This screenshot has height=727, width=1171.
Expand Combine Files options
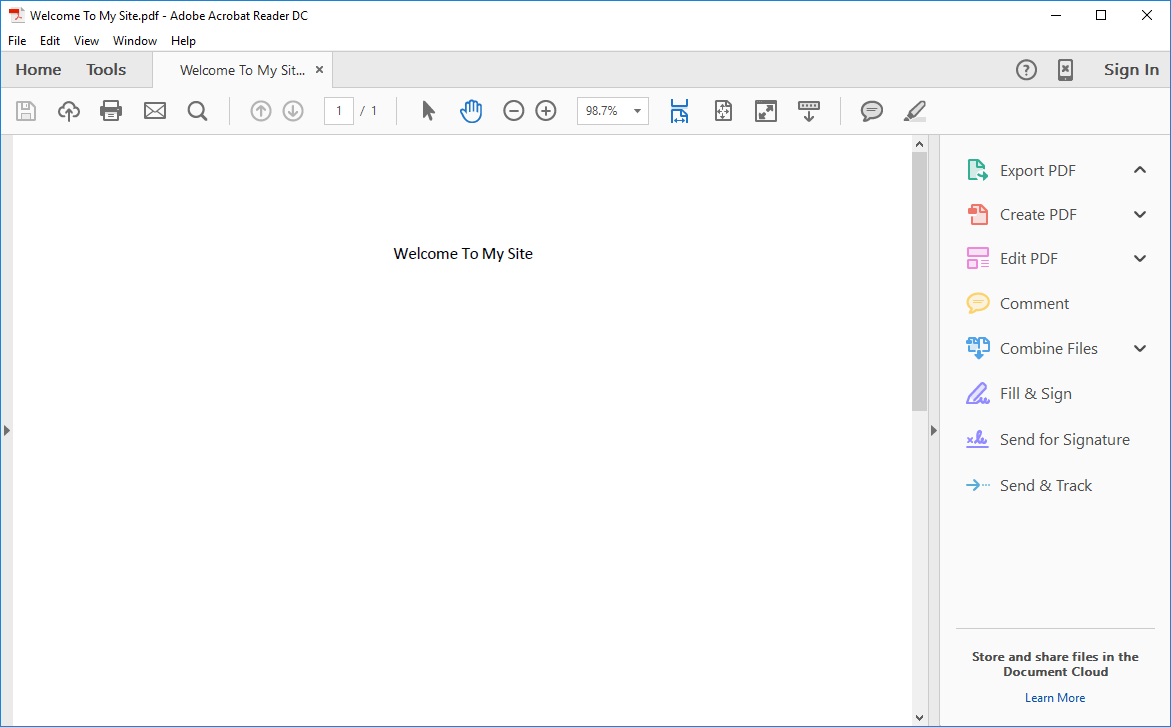coord(1139,347)
